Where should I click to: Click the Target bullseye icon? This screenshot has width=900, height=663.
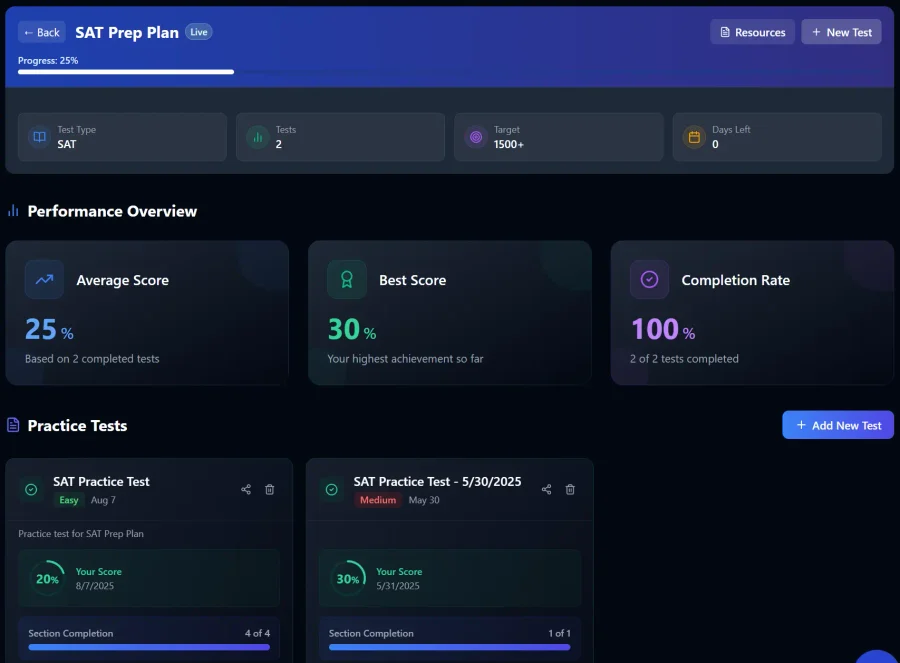tap(476, 137)
